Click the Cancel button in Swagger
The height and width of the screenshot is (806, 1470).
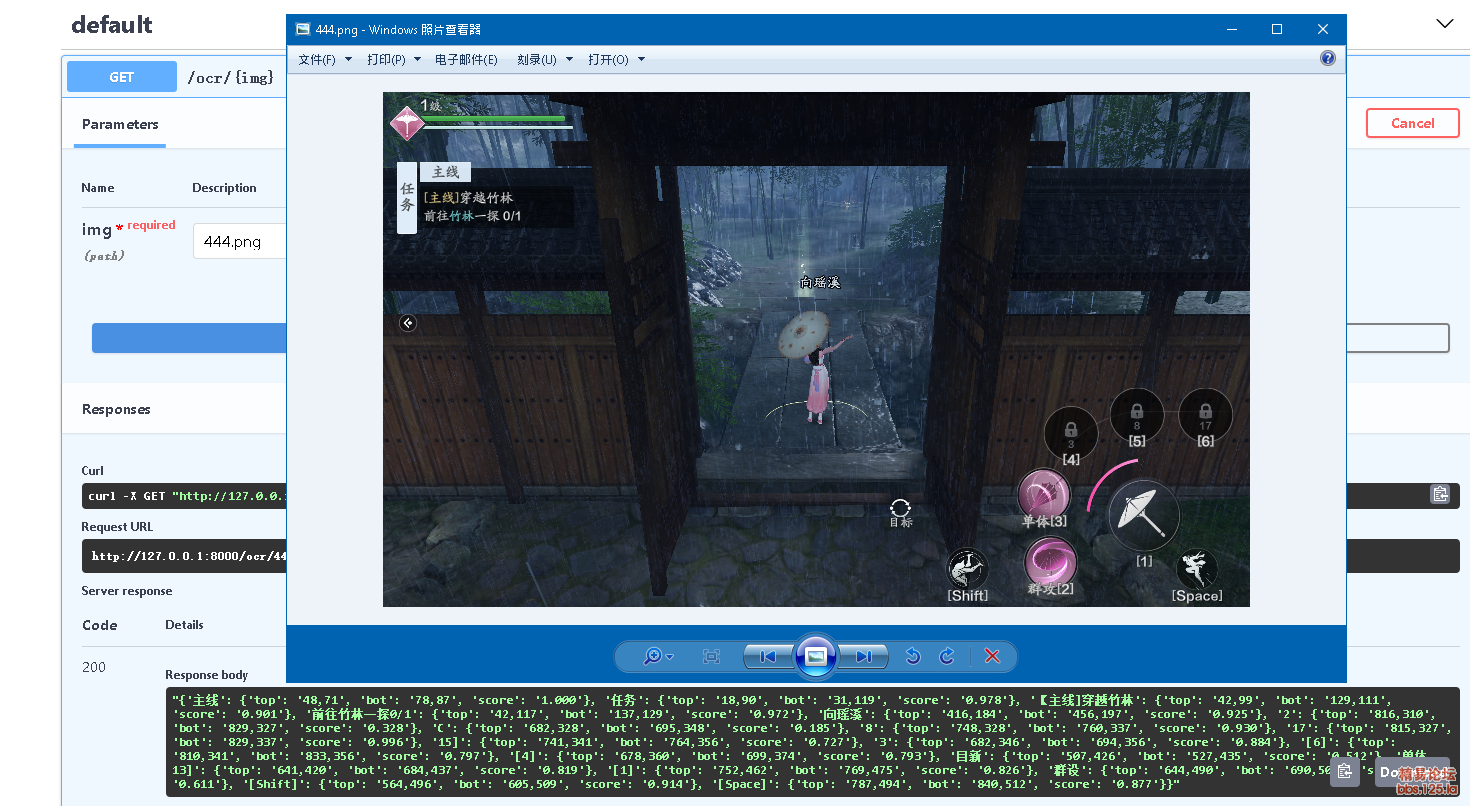click(x=1412, y=123)
